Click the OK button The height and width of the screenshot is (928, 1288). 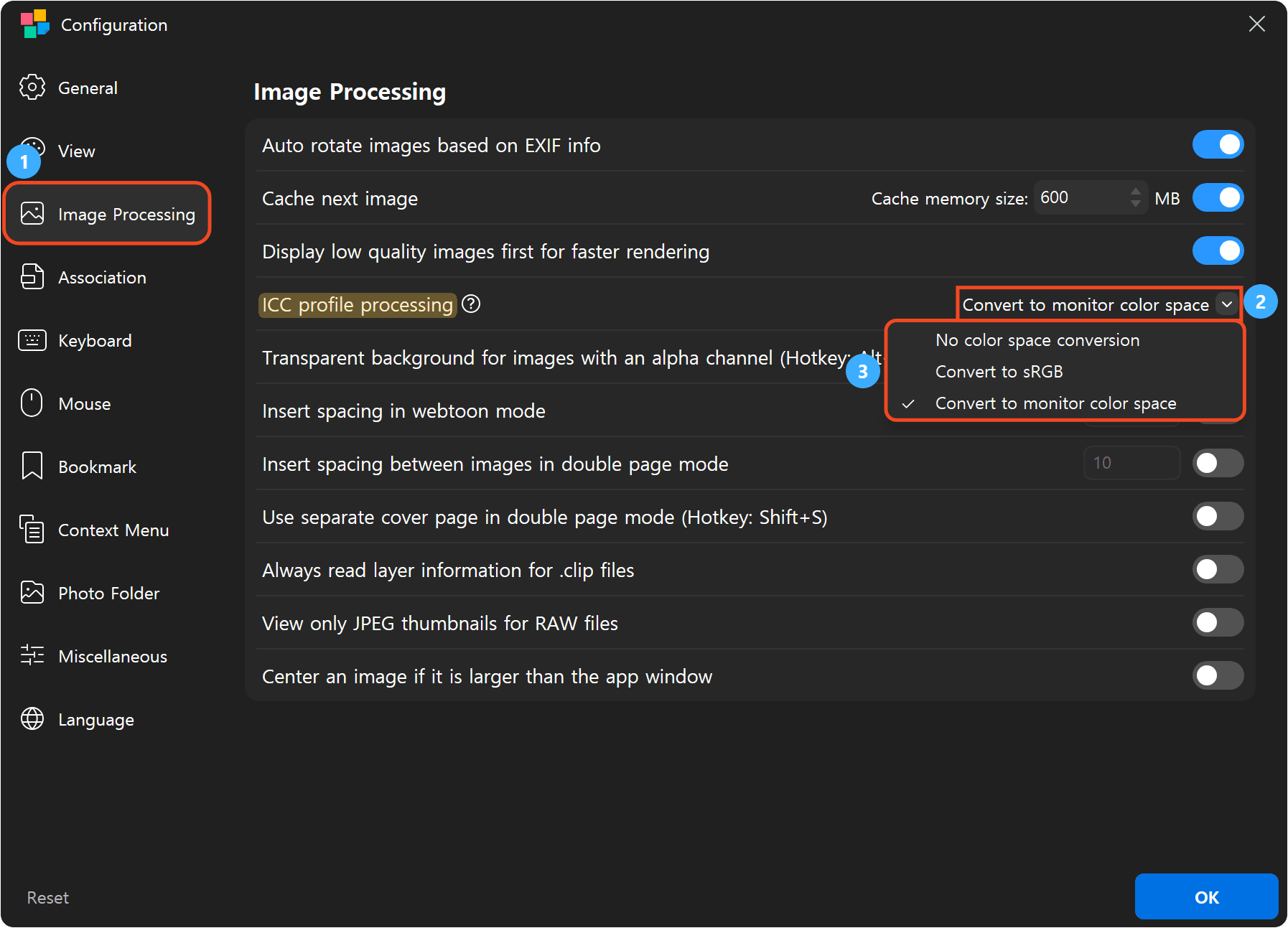click(x=1206, y=897)
